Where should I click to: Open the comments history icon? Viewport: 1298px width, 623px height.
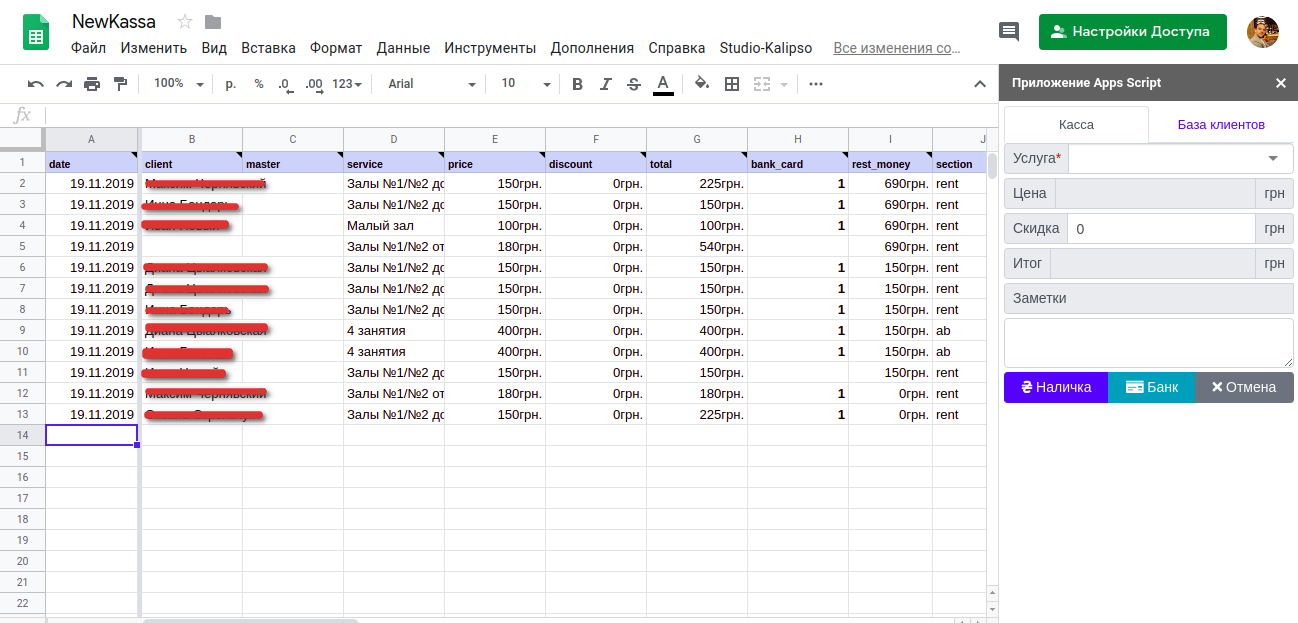coord(1009,31)
